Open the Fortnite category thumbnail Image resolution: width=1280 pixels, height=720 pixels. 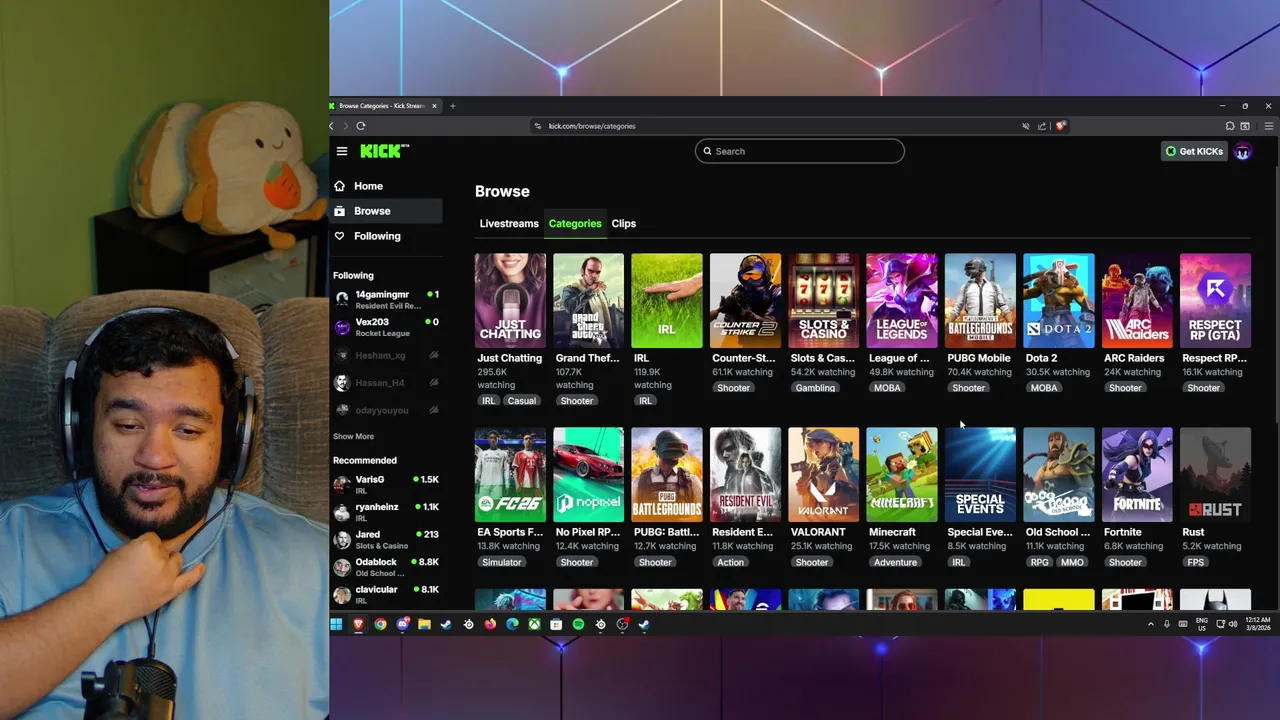tap(1137, 475)
